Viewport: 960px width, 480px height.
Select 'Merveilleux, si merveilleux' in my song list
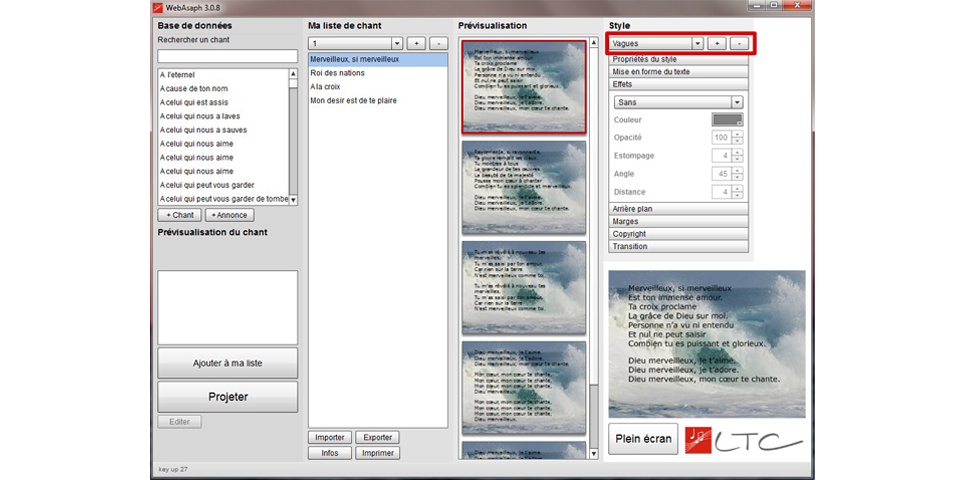tap(378, 59)
